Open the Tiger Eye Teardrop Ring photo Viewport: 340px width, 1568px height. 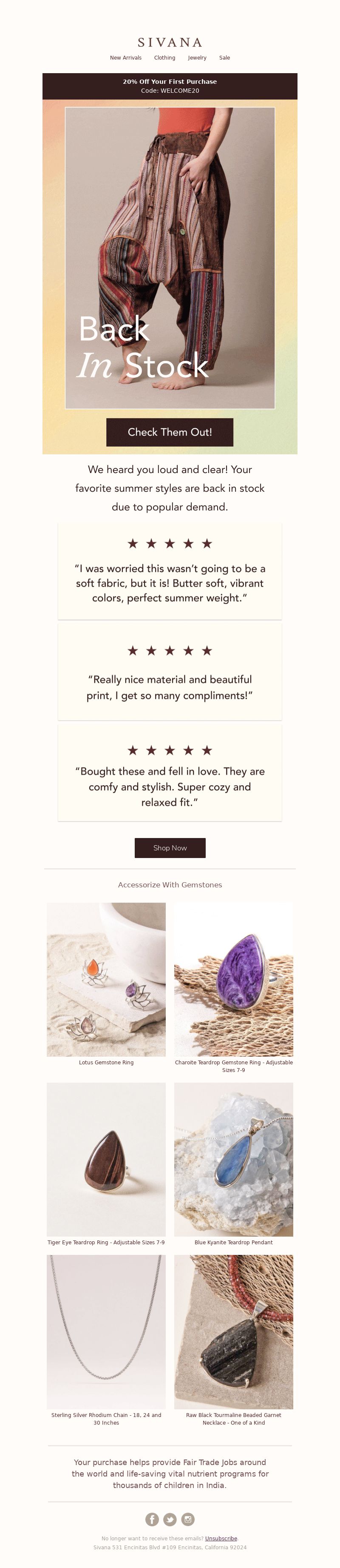106,1160
